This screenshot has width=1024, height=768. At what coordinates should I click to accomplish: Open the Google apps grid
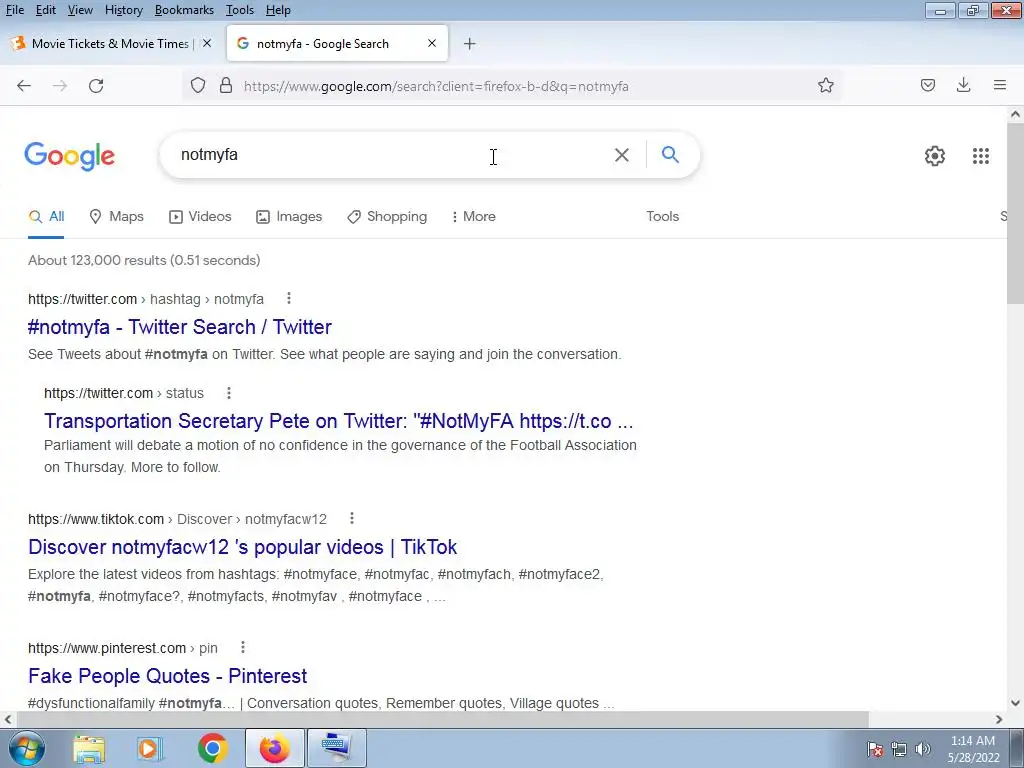tap(980, 156)
